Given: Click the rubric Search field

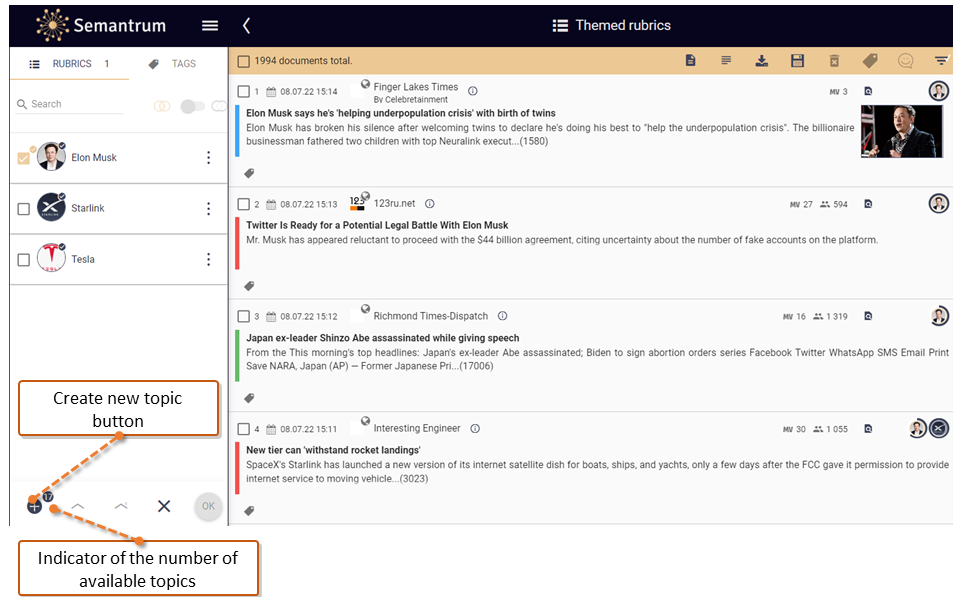Looking at the screenshot, I should 70,104.
